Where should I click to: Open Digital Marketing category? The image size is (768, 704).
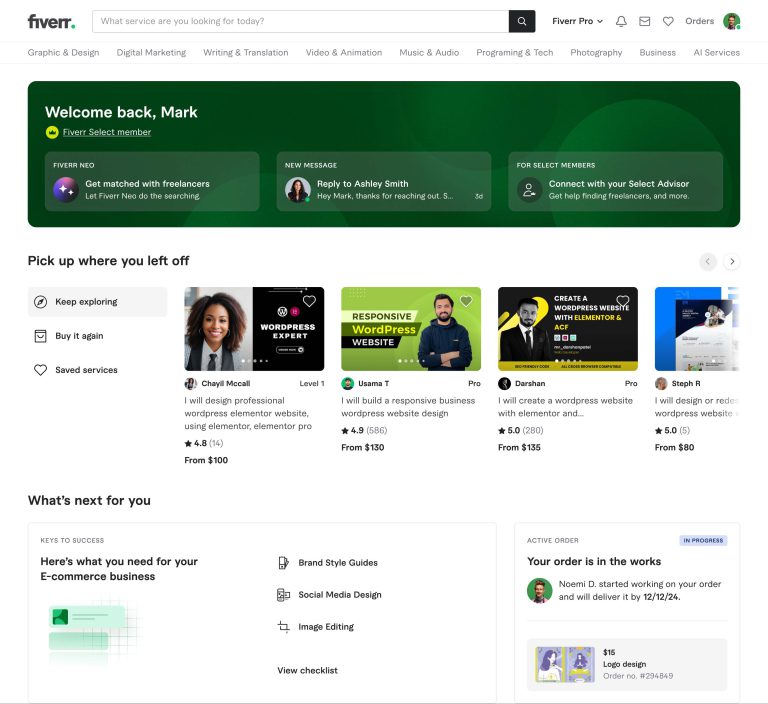tap(151, 52)
